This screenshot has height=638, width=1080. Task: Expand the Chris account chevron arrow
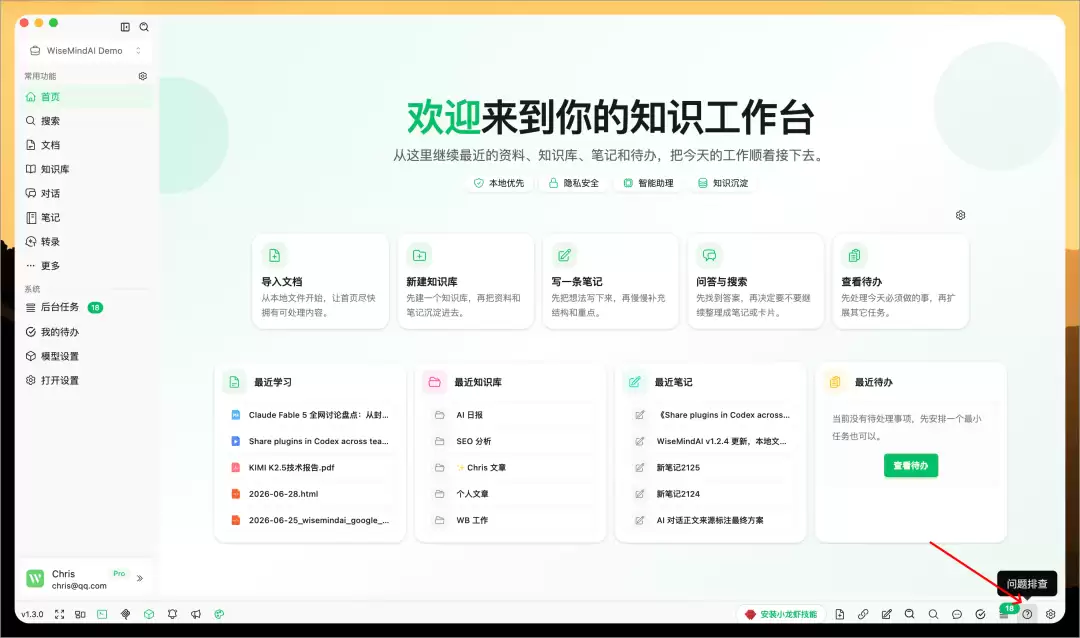coord(140,578)
